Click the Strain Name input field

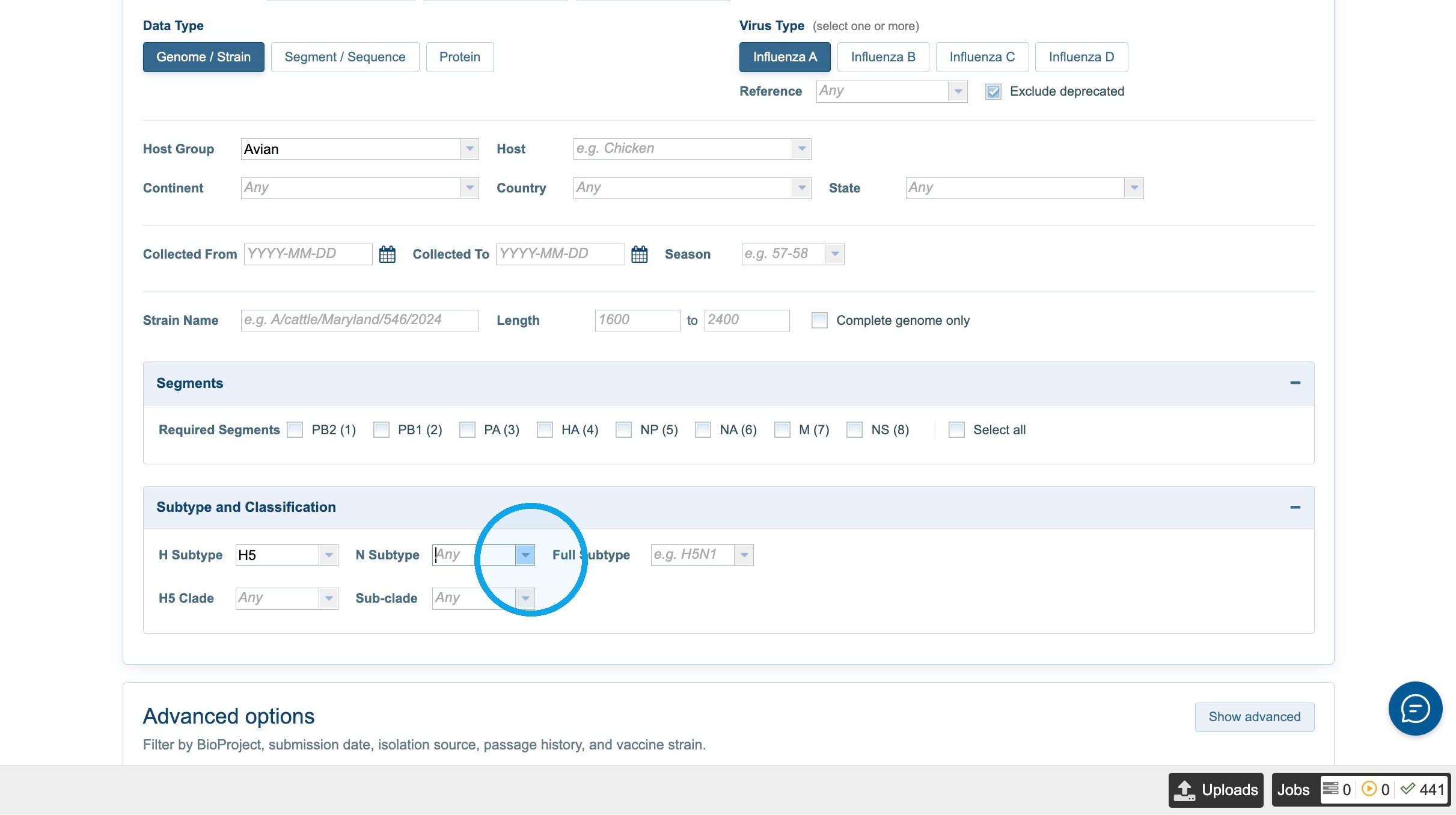[359, 321]
